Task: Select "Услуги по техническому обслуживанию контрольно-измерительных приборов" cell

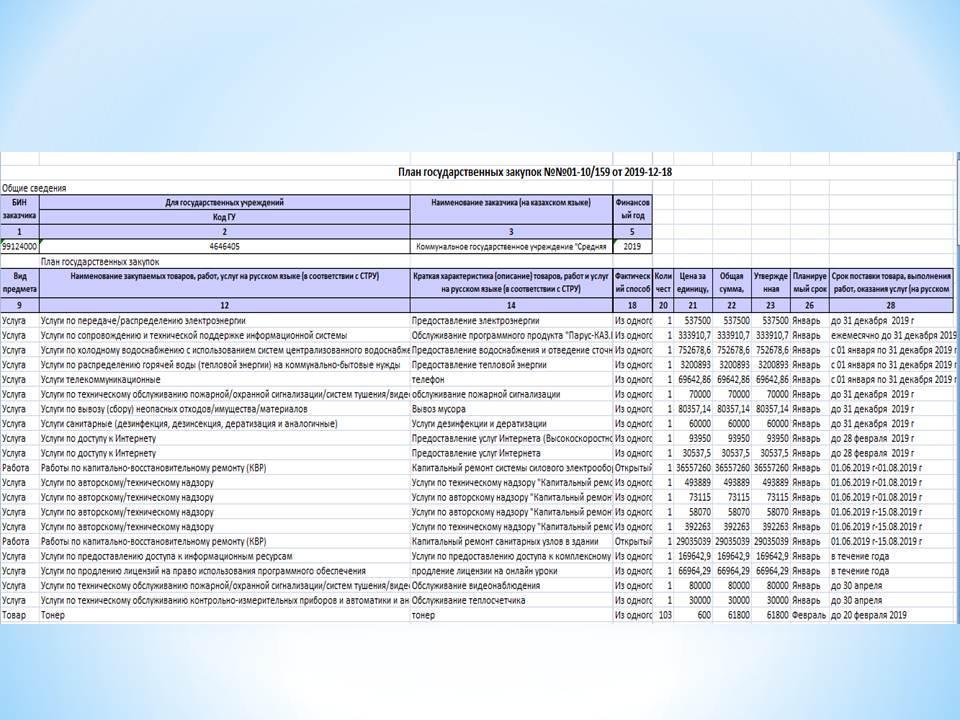Action: tap(225, 600)
